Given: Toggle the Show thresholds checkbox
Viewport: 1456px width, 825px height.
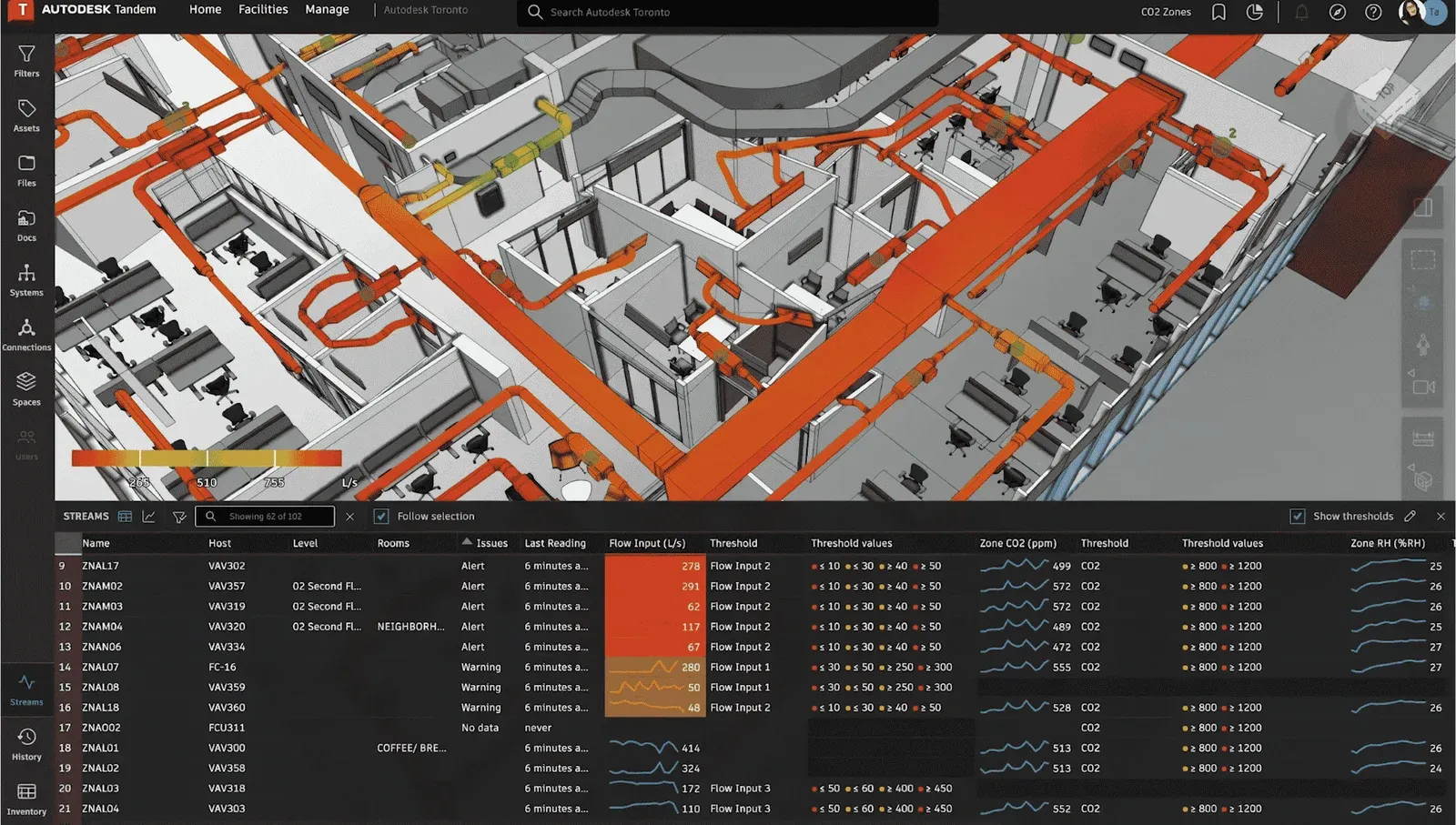Looking at the screenshot, I should (x=1298, y=516).
